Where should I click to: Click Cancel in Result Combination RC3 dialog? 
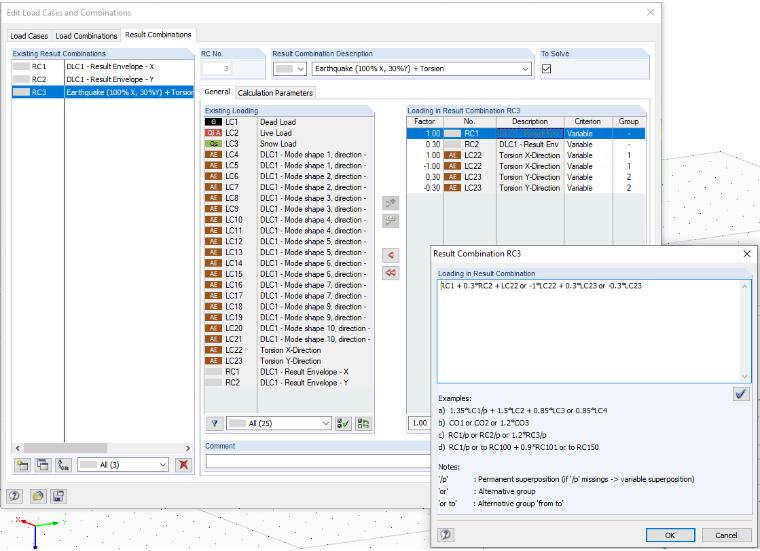tap(726, 535)
